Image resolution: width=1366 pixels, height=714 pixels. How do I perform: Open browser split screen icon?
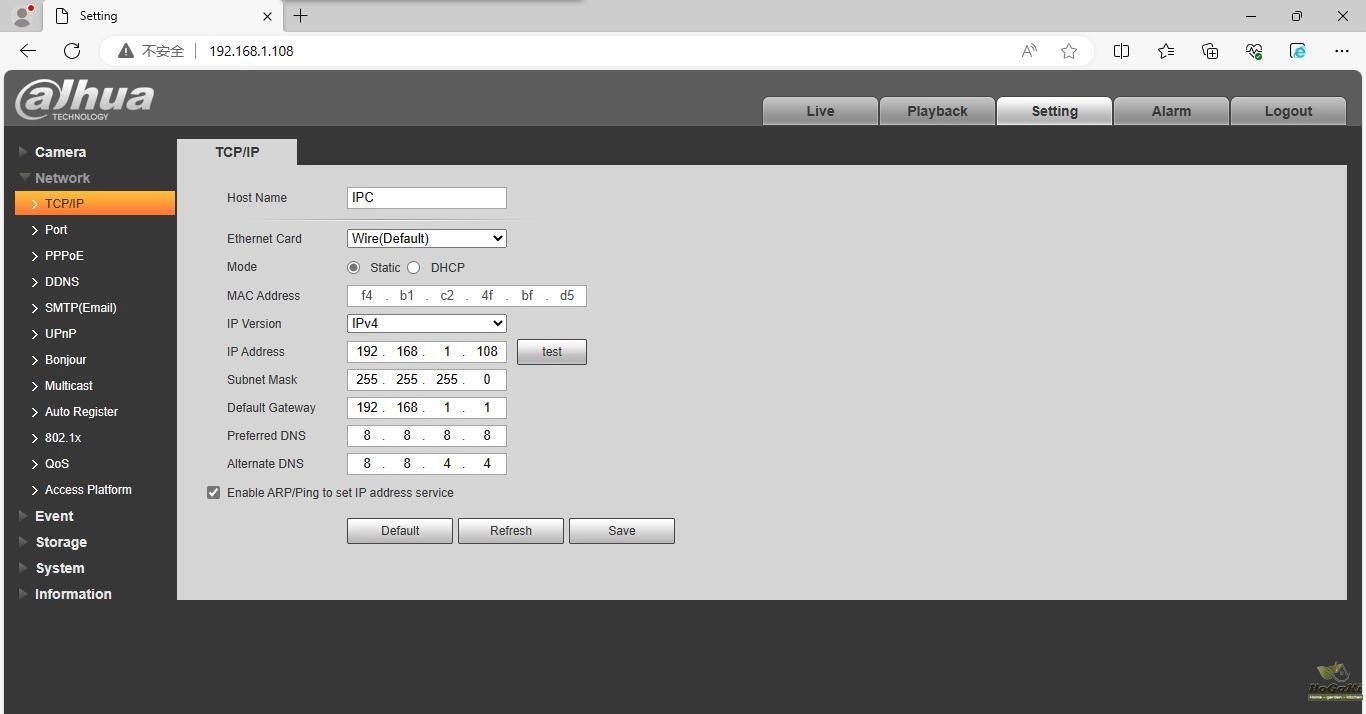coord(1121,51)
